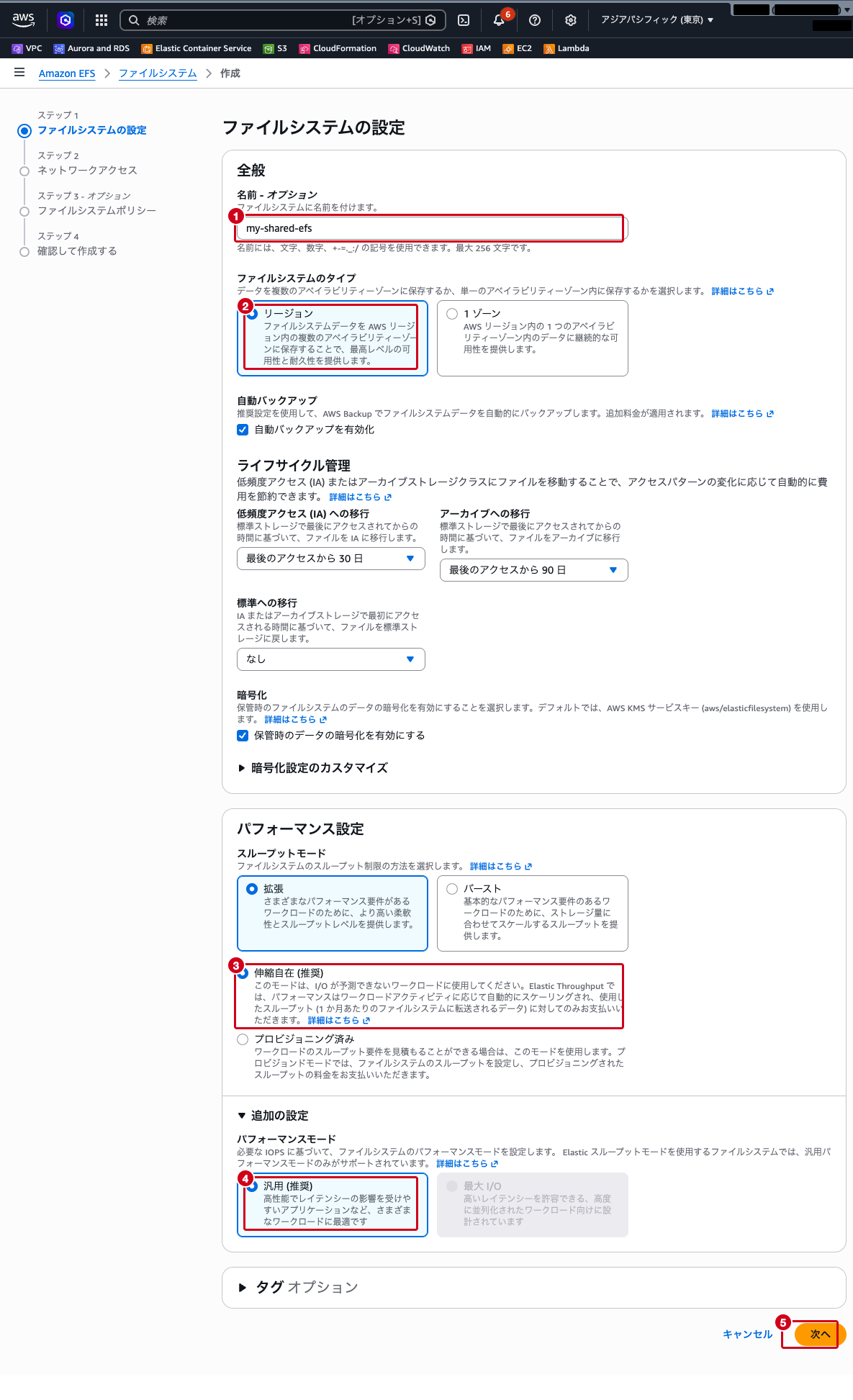This screenshot has height=1400, width=853.
Task: Open the Lambda bookmark
Action: (567, 48)
